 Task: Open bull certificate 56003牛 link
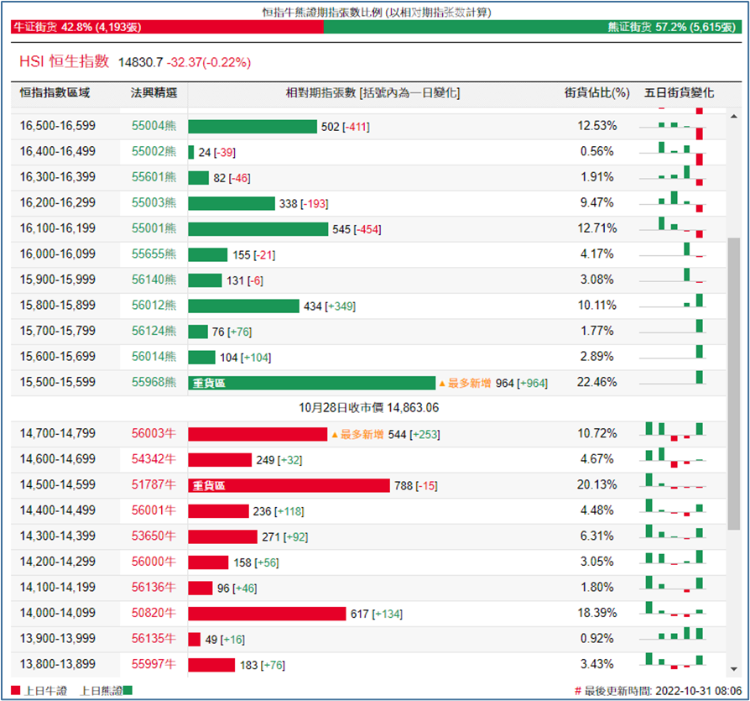[154, 434]
